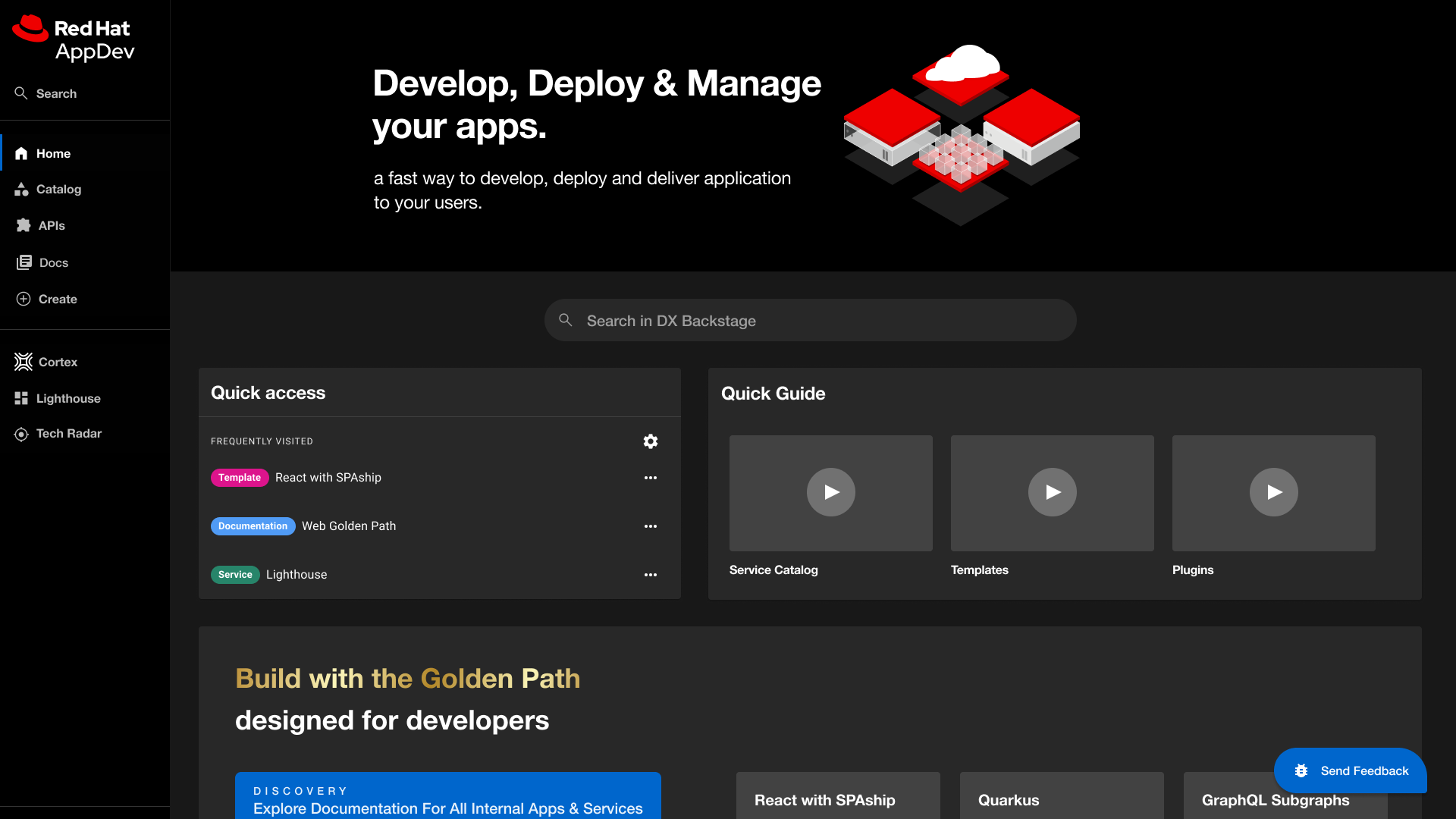Open the Web Golden Path documentation link
The image size is (1456, 819).
[x=349, y=526]
